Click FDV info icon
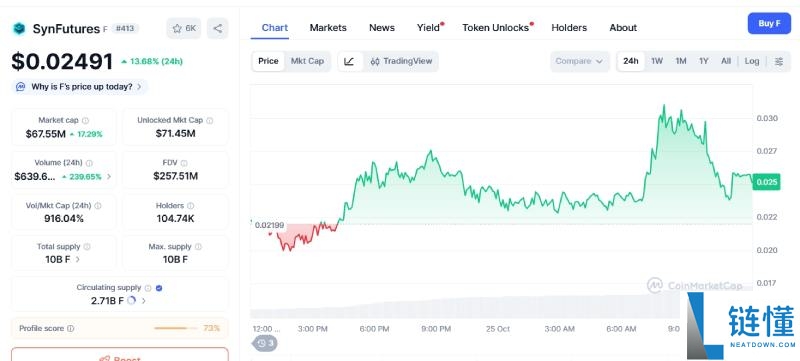The image size is (800, 361). click(x=184, y=163)
